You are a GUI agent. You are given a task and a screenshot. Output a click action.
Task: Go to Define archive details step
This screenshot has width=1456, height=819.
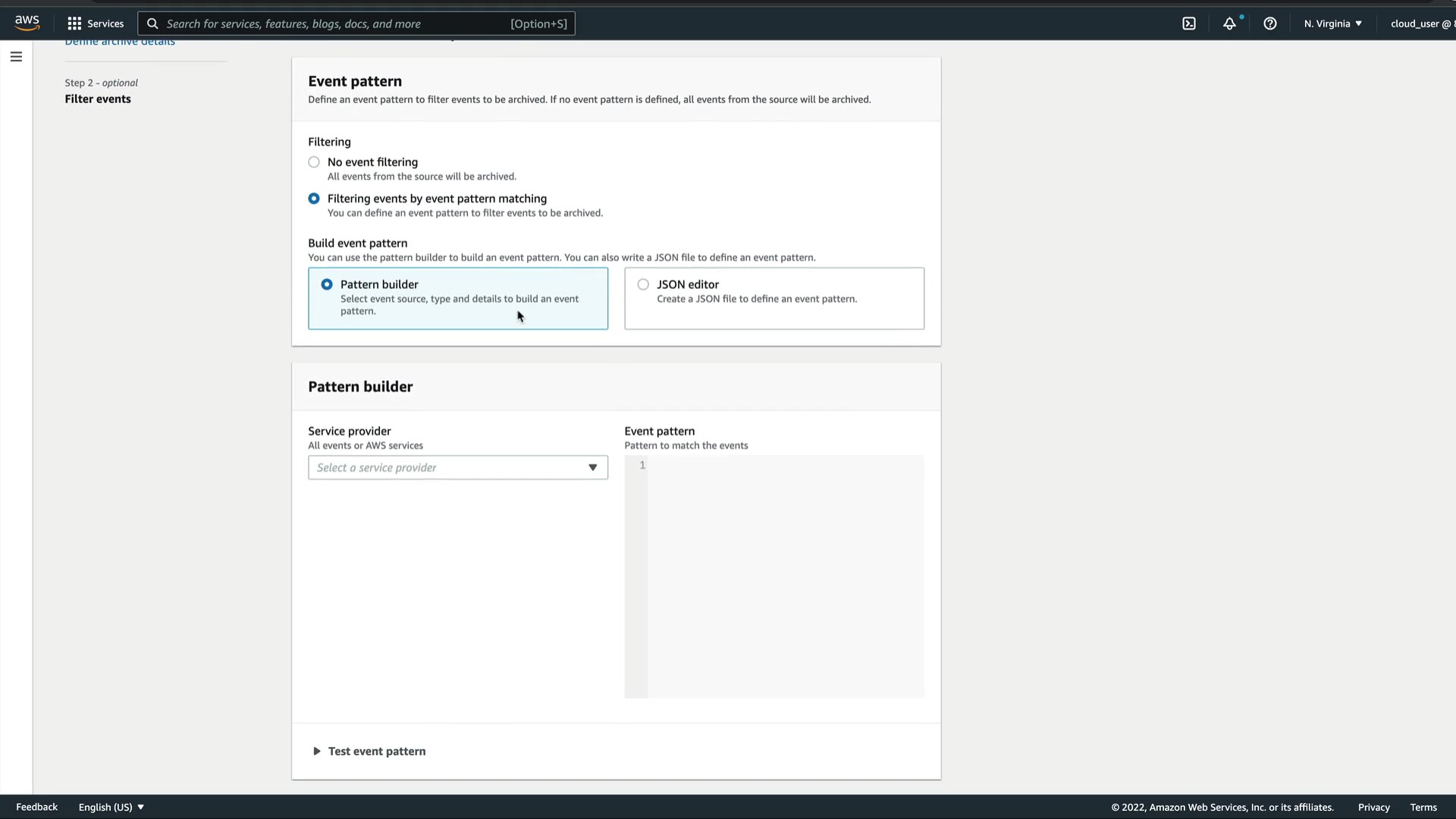pyautogui.click(x=120, y=42)
